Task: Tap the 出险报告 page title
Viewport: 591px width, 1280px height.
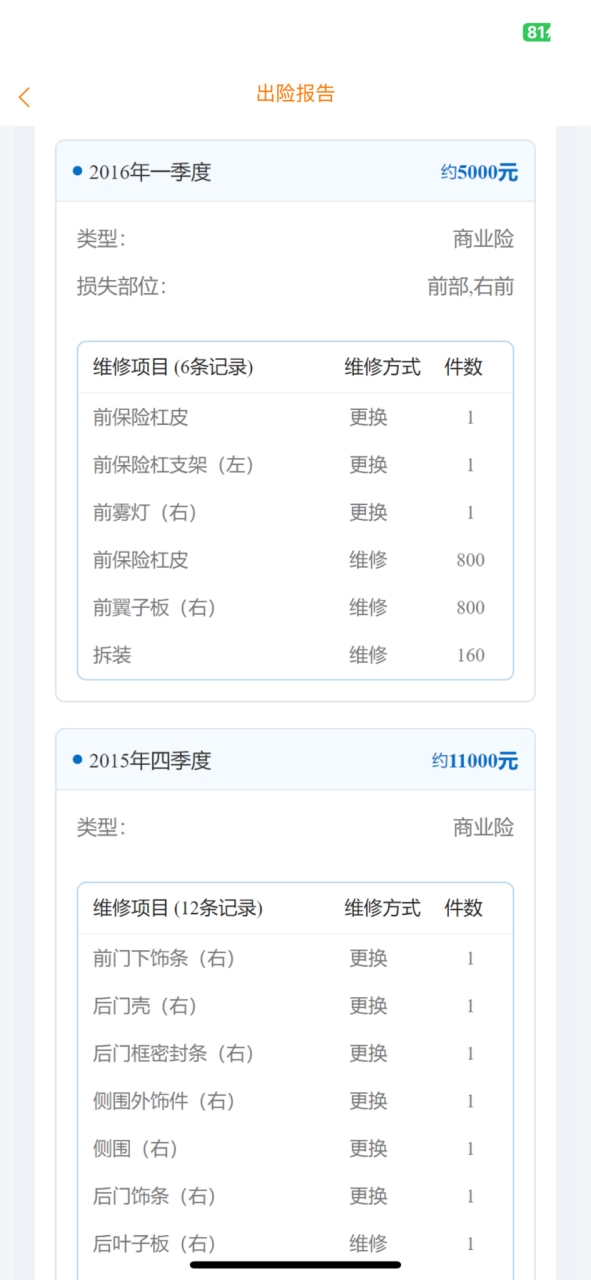Action: (x=296, y=94)
